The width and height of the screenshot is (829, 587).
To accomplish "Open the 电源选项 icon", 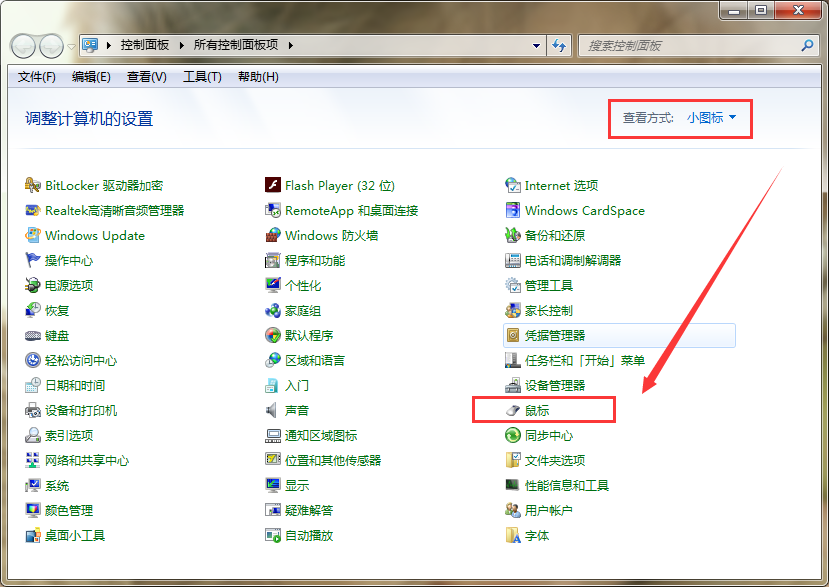I will [33, 286].
